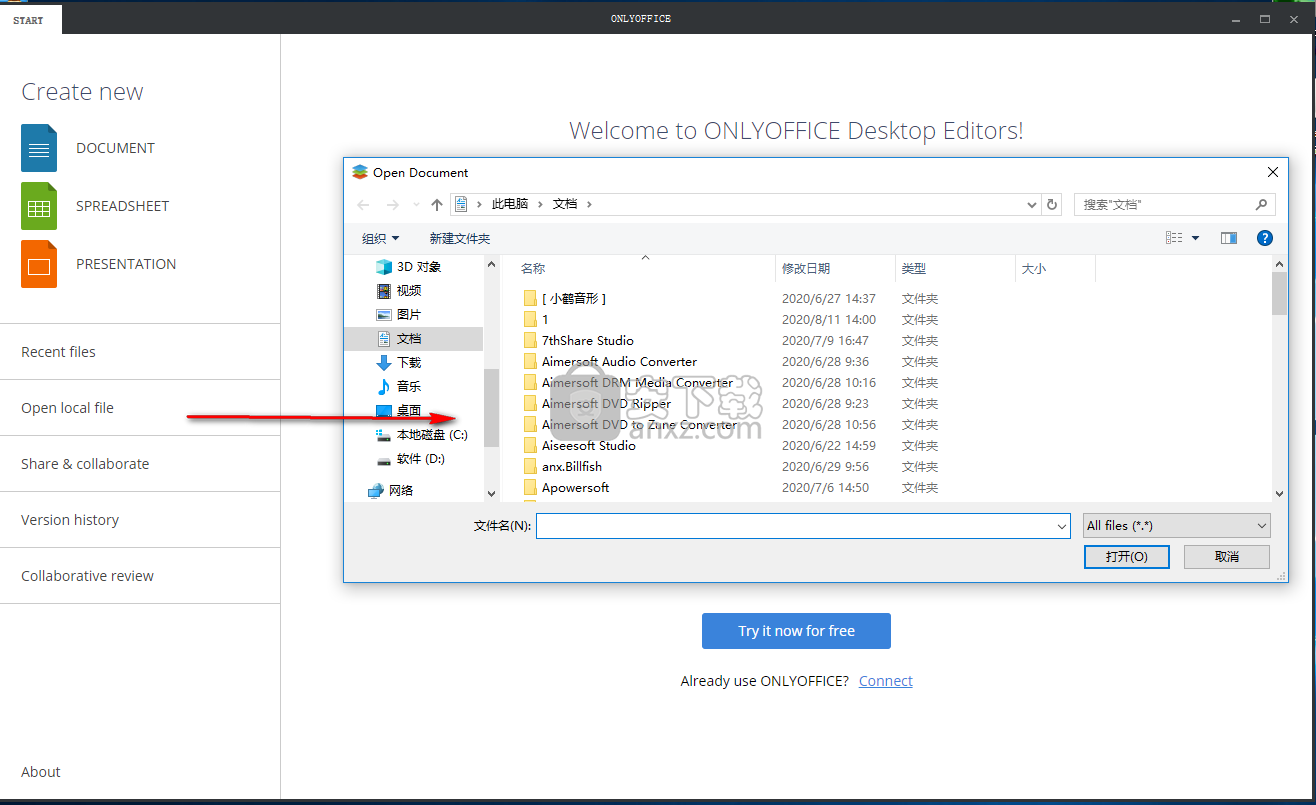This screenshot has width=1316, height=805.
Task: Create a new PRESENTATION via orange icon
Action: coord(39,264)
